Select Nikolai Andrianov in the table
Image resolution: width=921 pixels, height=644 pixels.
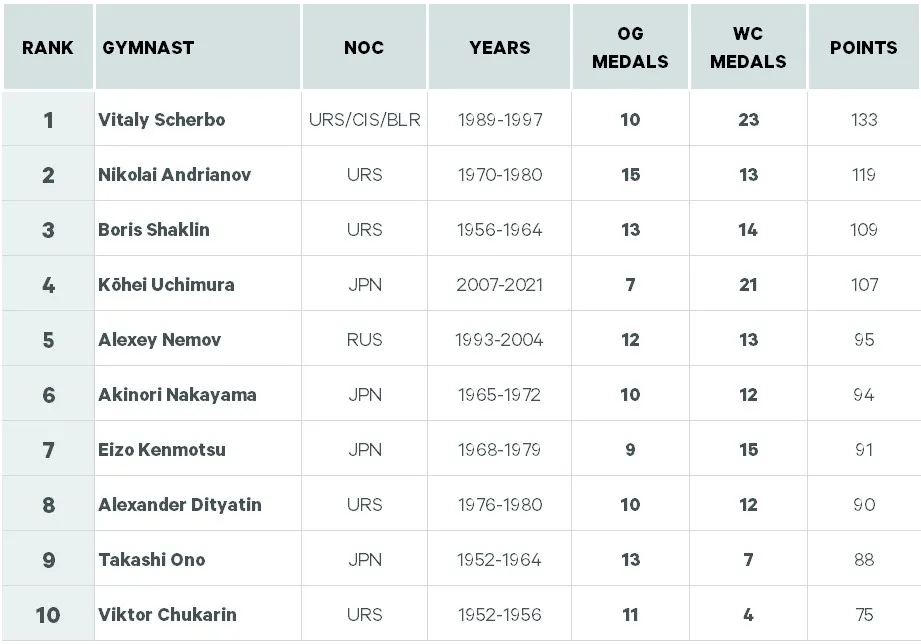point(175,175)
